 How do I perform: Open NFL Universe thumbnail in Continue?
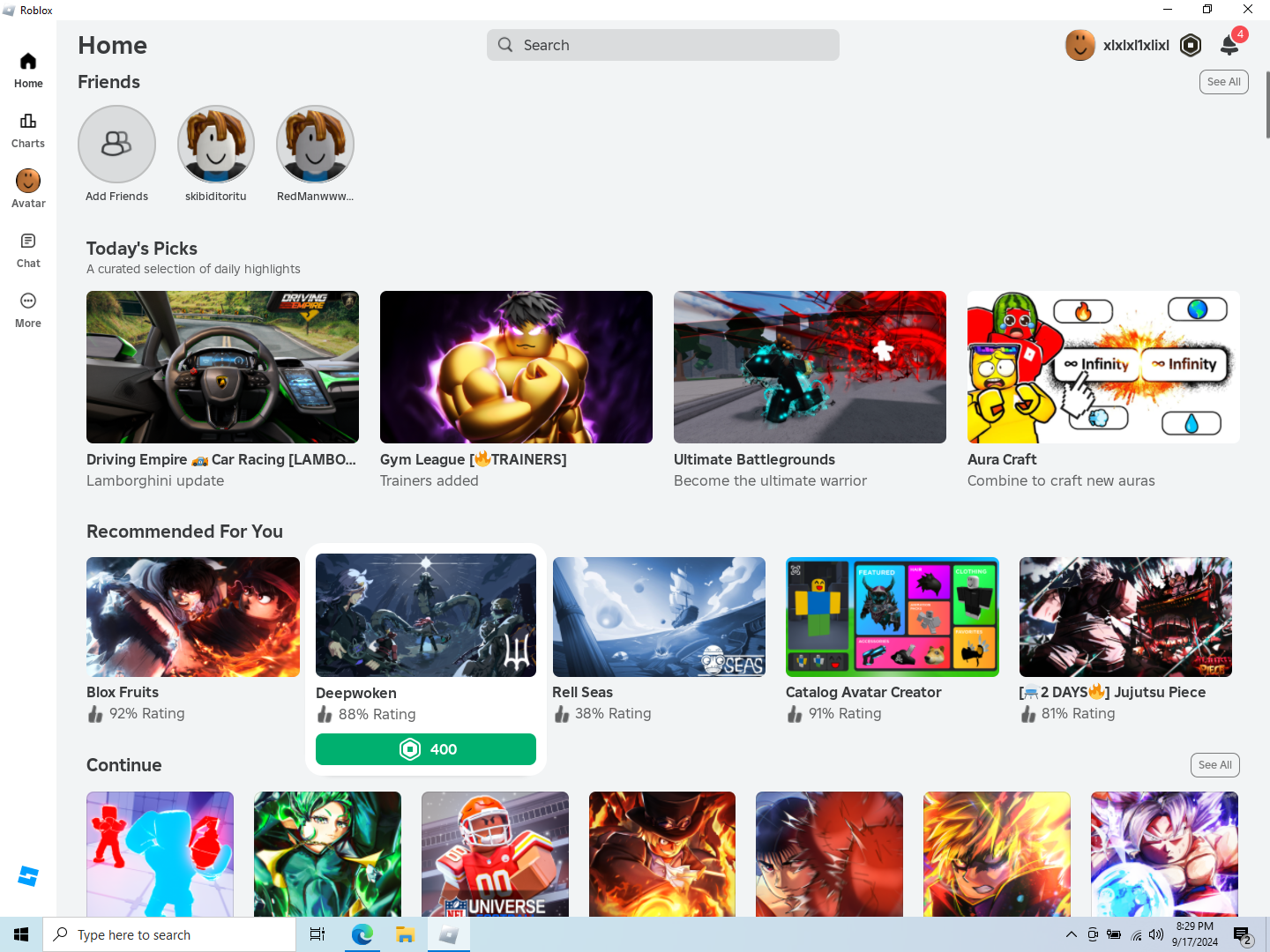[495, 854]
